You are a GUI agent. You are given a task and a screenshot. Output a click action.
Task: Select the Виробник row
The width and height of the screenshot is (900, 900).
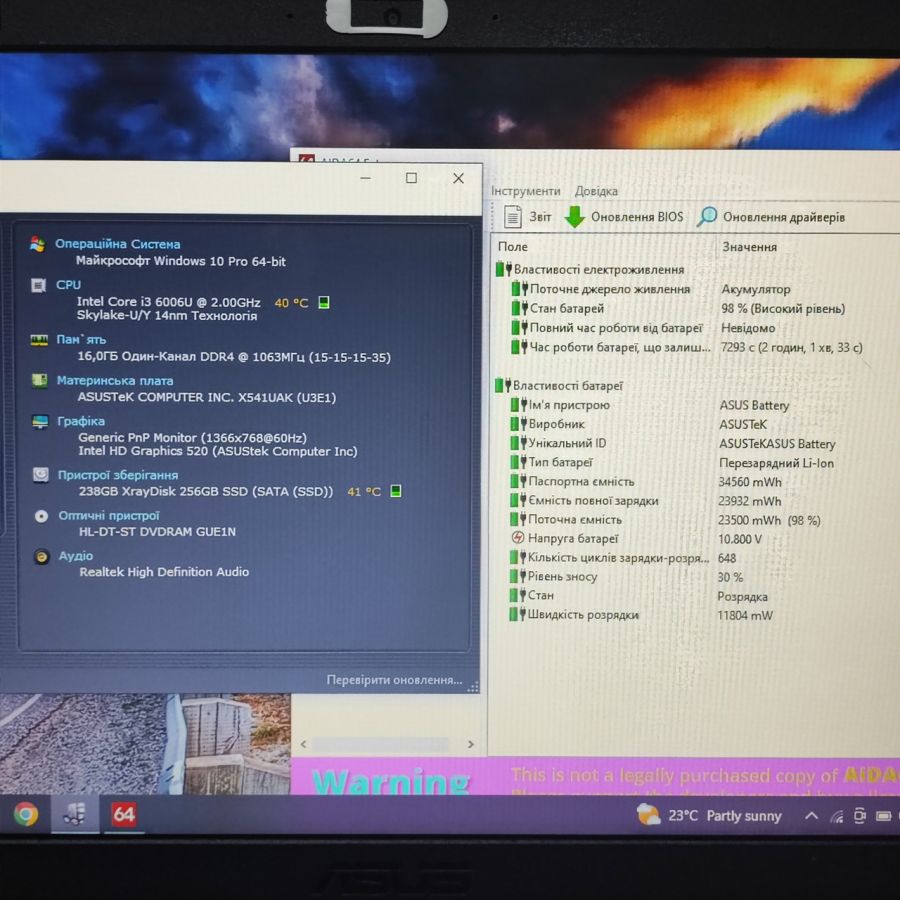[639, 424]
